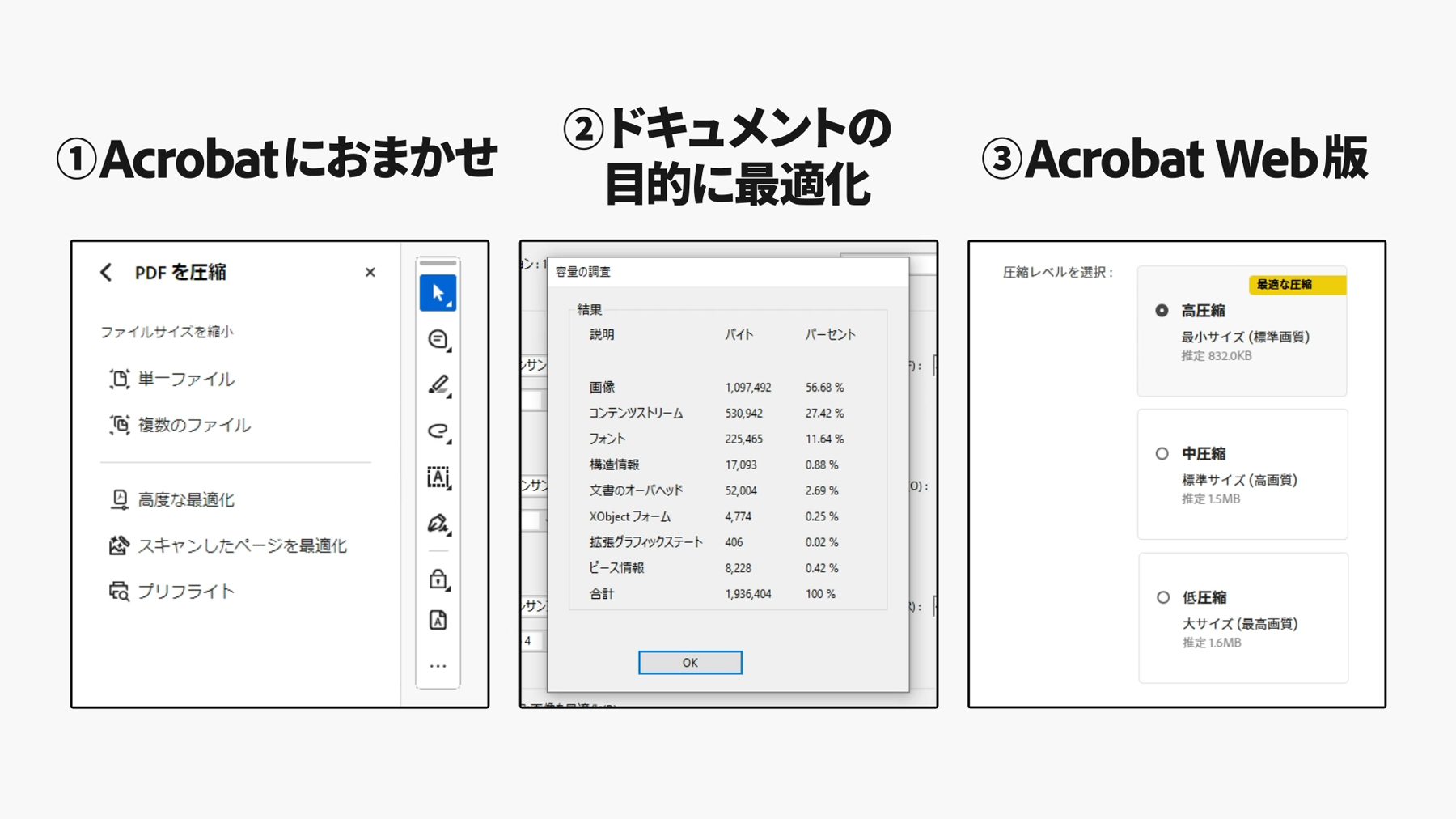1456x819 pixels.
Task: Open 高度な最適化
Action: tap(171, 500)
